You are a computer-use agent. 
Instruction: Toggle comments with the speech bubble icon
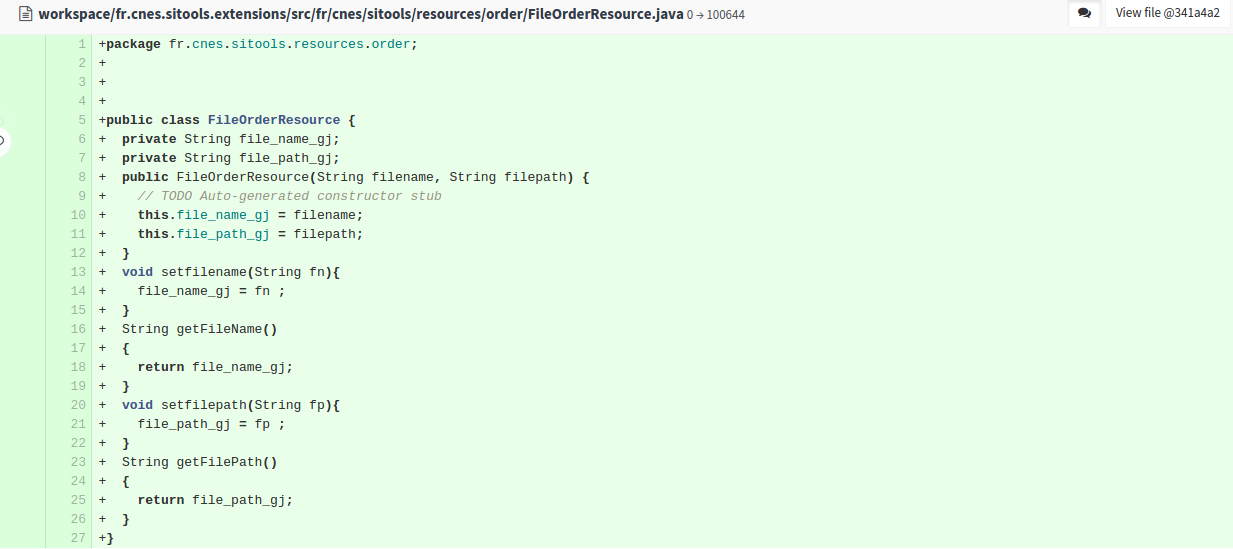click(x=1084, y=14)
